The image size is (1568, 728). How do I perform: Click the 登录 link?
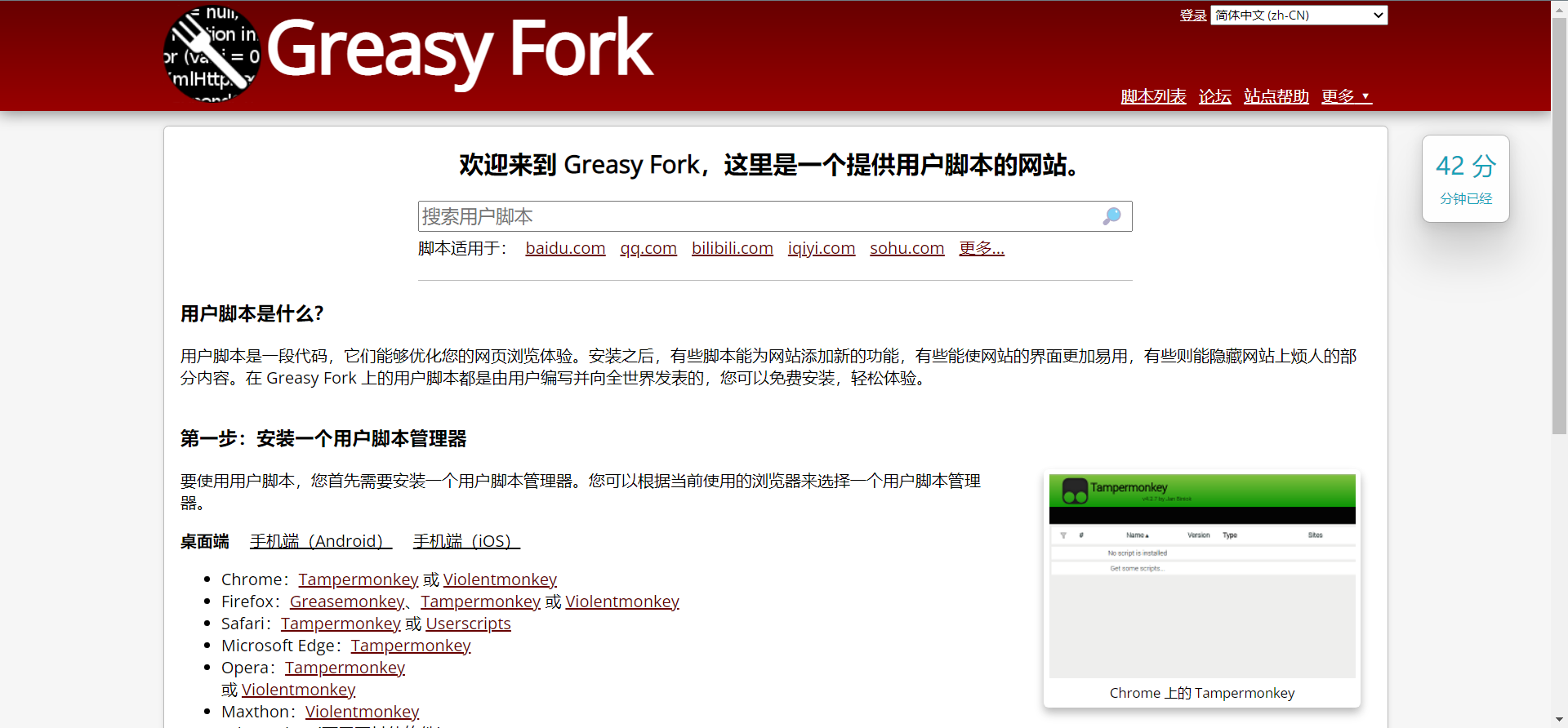click(1192, 16)
